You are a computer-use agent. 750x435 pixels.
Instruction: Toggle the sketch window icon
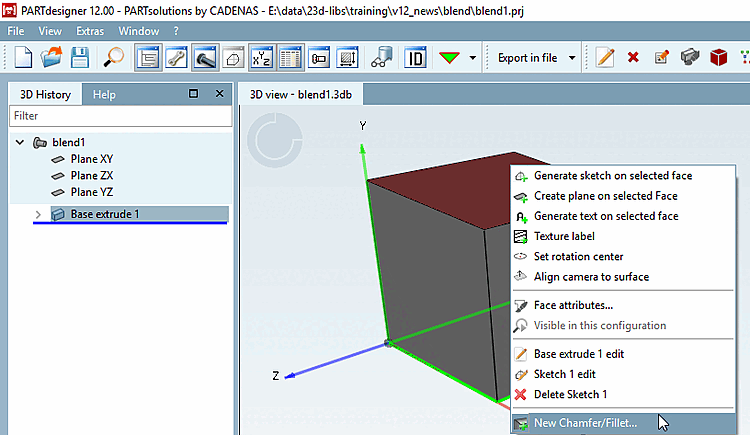[233, 58]
